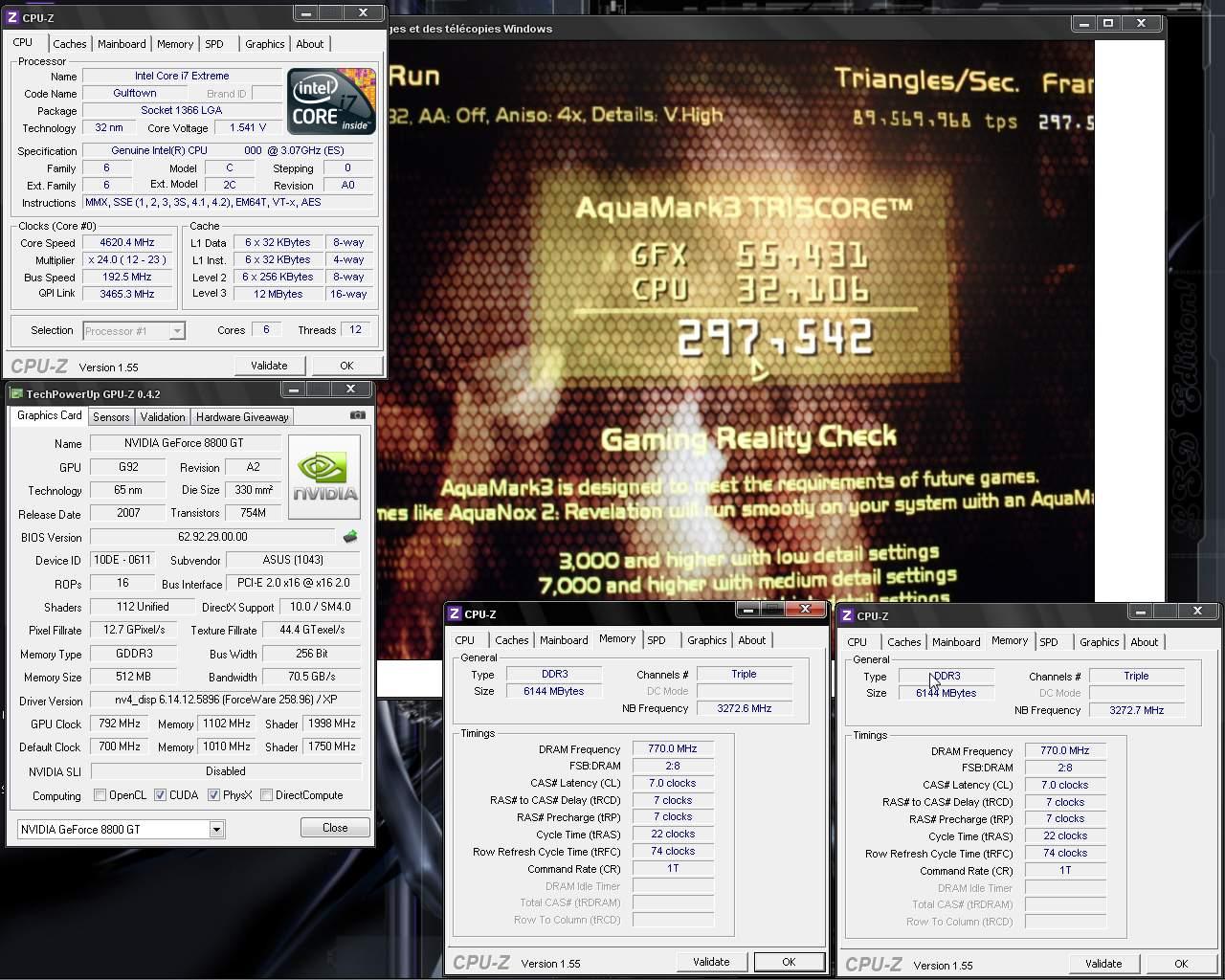Click OK in right CPU-Z memory window
1225x980 pixels.
(x=1181, y=964)
